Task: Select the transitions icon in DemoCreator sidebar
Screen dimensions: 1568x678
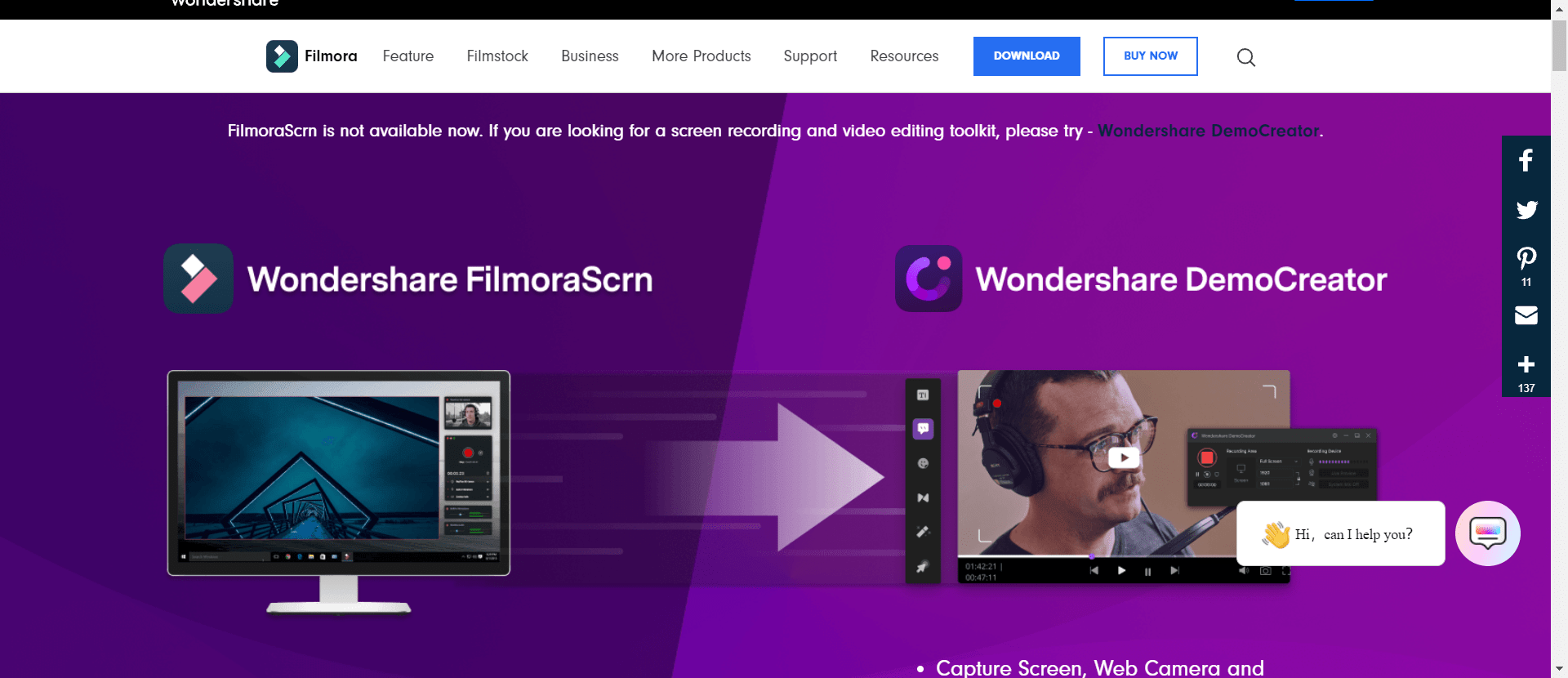Action: [x=923, y=497]
